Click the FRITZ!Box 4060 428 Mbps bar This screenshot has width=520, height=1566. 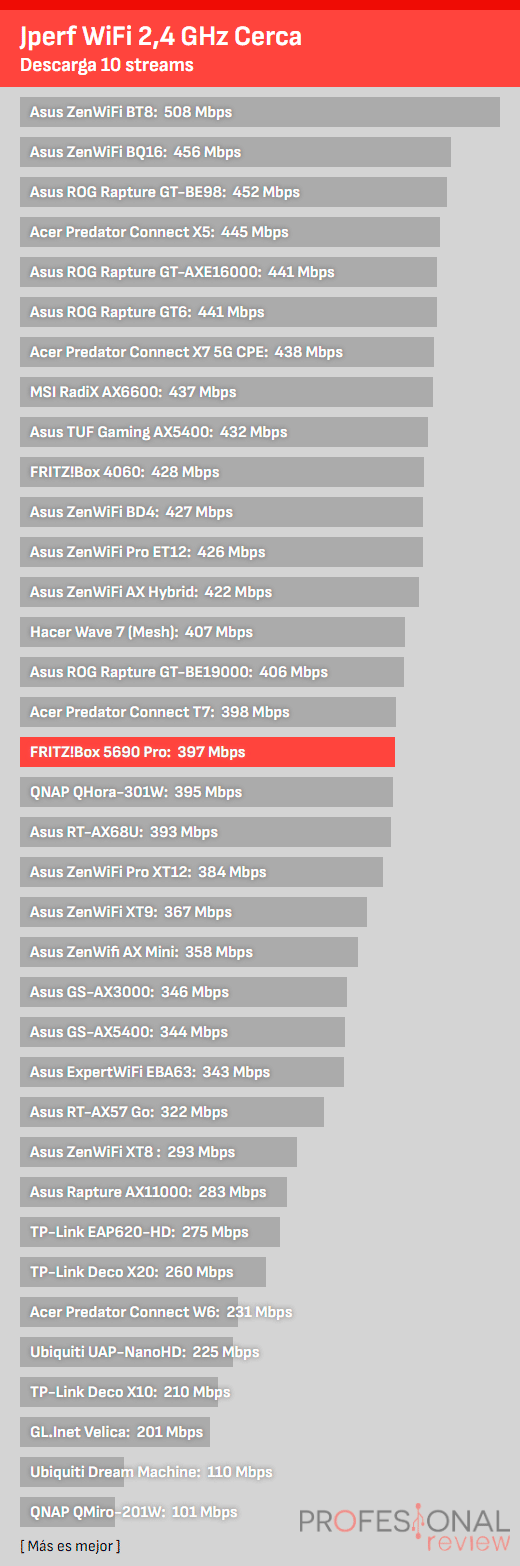click(222, 472)
